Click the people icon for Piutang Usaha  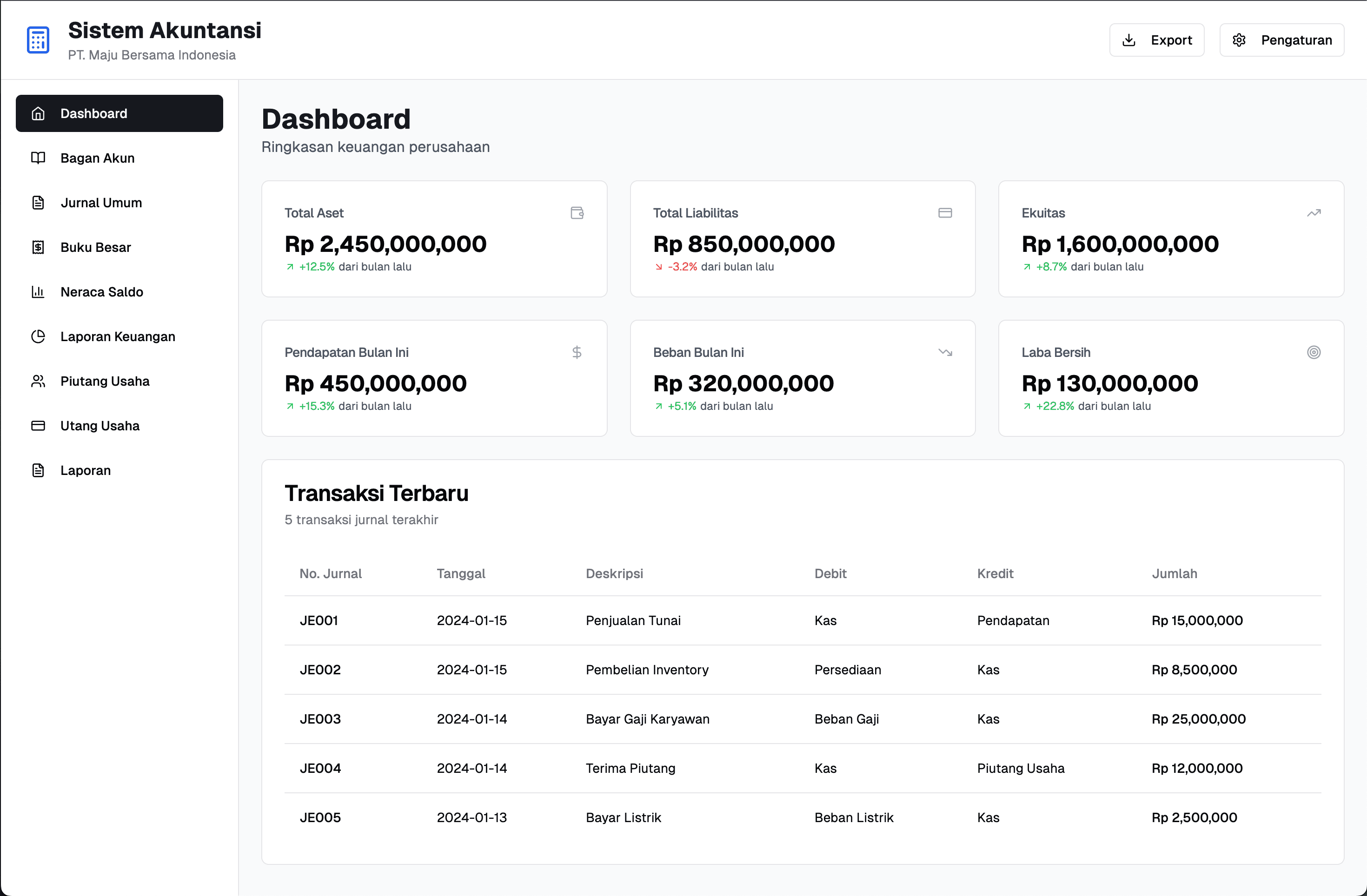[38, 381]
